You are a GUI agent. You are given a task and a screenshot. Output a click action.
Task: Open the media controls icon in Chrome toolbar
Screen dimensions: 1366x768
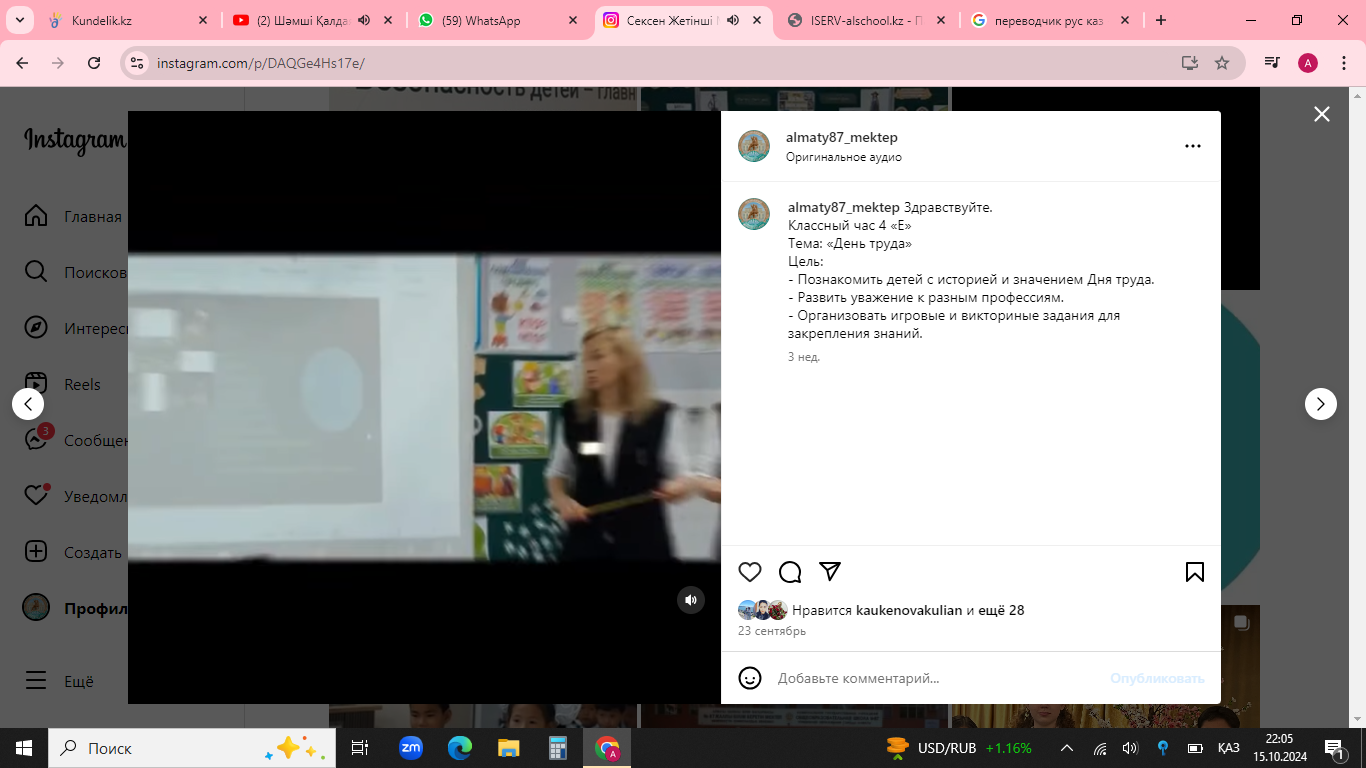(1272, 63)
